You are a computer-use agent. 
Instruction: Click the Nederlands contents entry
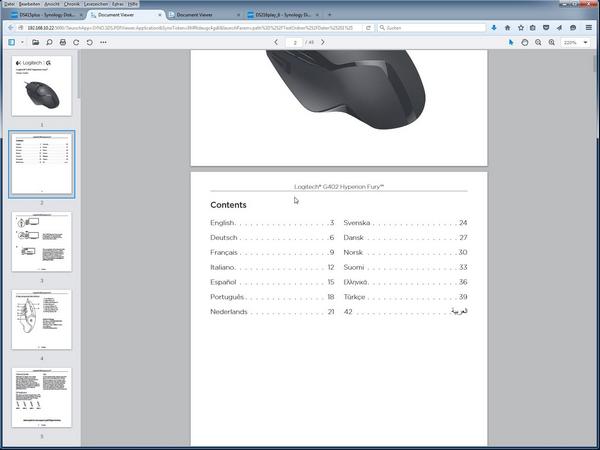(x=272, y=312)
